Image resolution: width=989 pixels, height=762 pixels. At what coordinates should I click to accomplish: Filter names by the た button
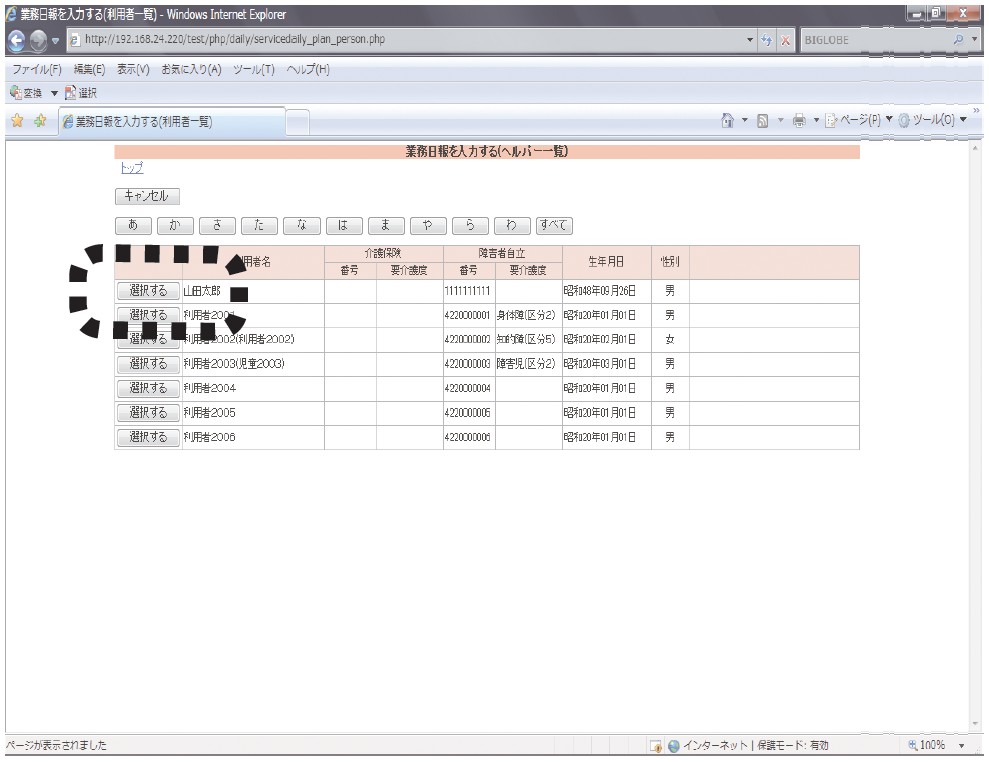tap(259, 225)
